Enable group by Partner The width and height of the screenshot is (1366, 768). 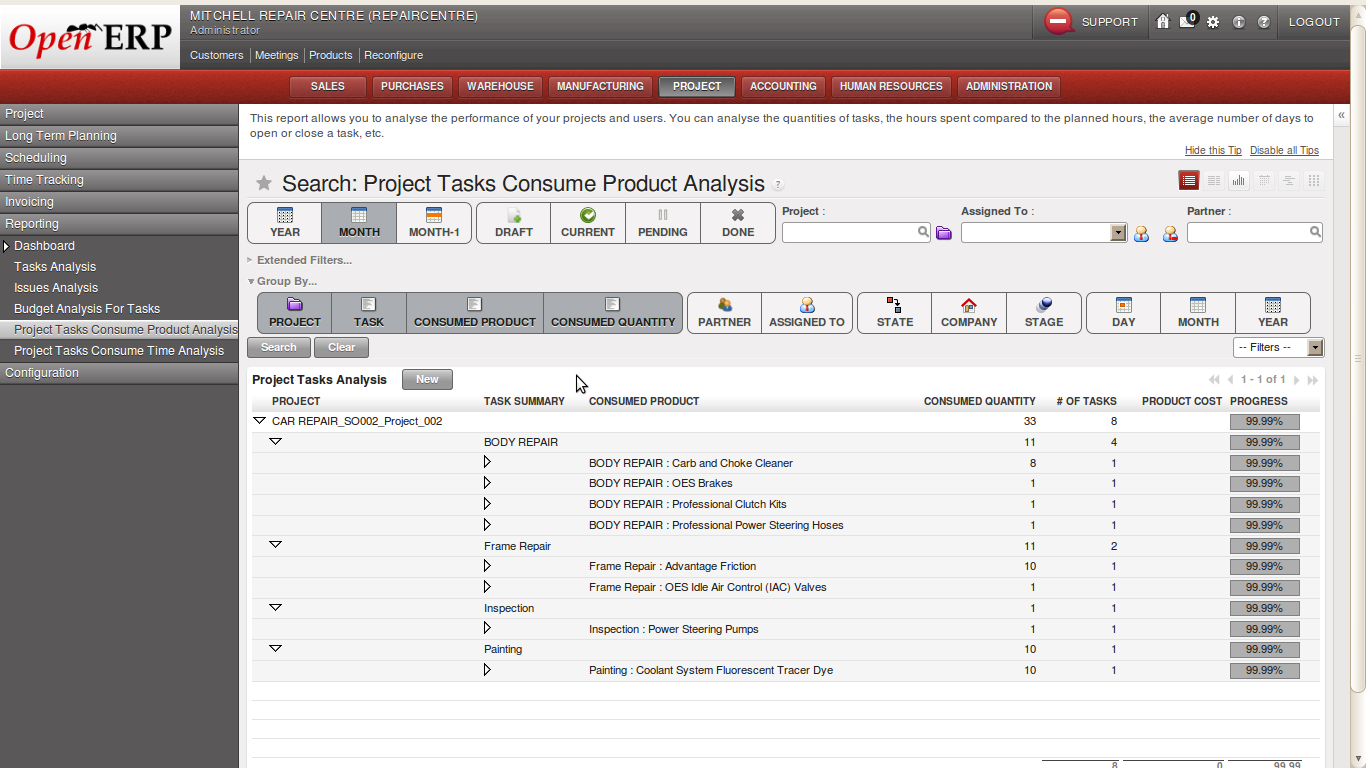(x=724, y=313)
